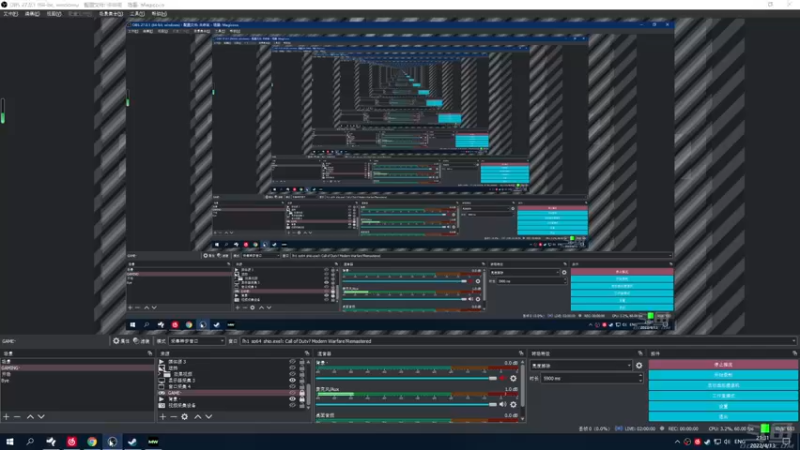Mute the Mic/Aux channel speaker icon

(503, 405)
